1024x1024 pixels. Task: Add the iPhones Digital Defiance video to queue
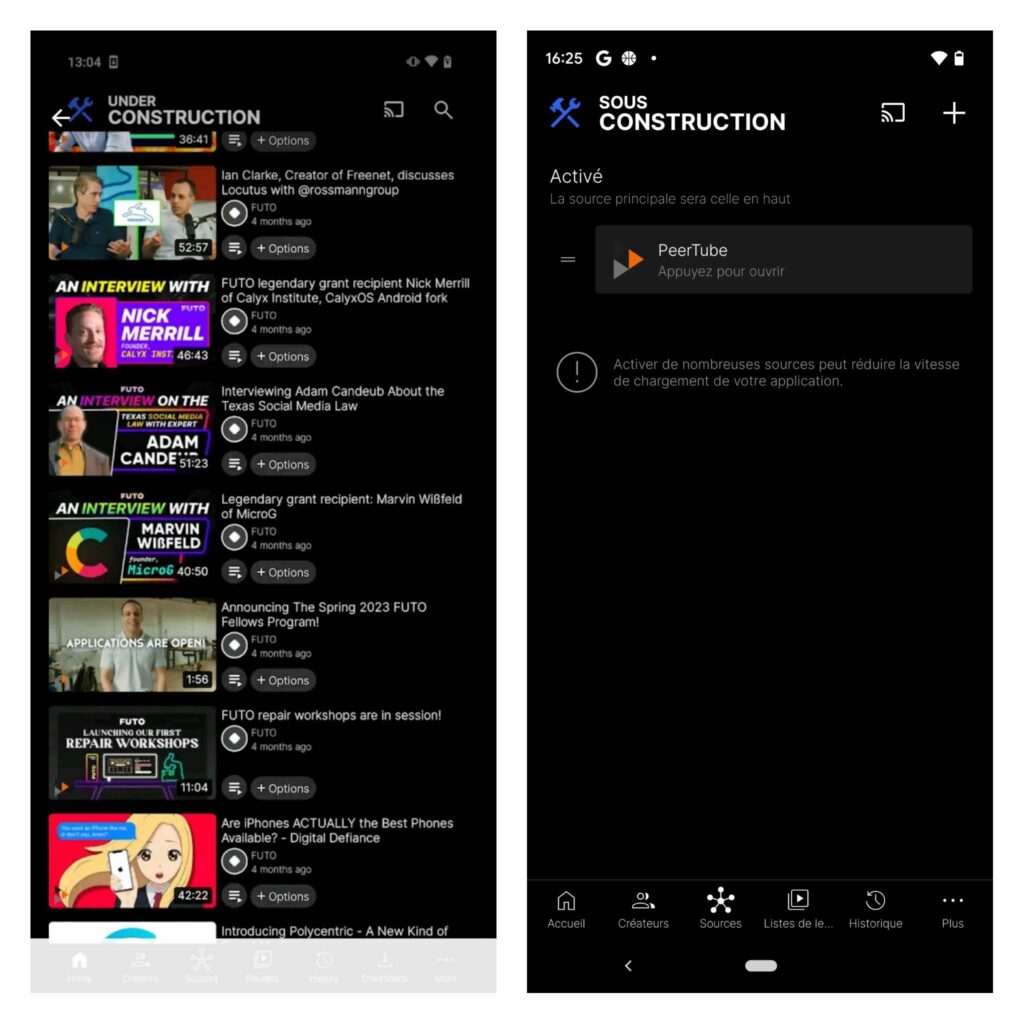234,896
